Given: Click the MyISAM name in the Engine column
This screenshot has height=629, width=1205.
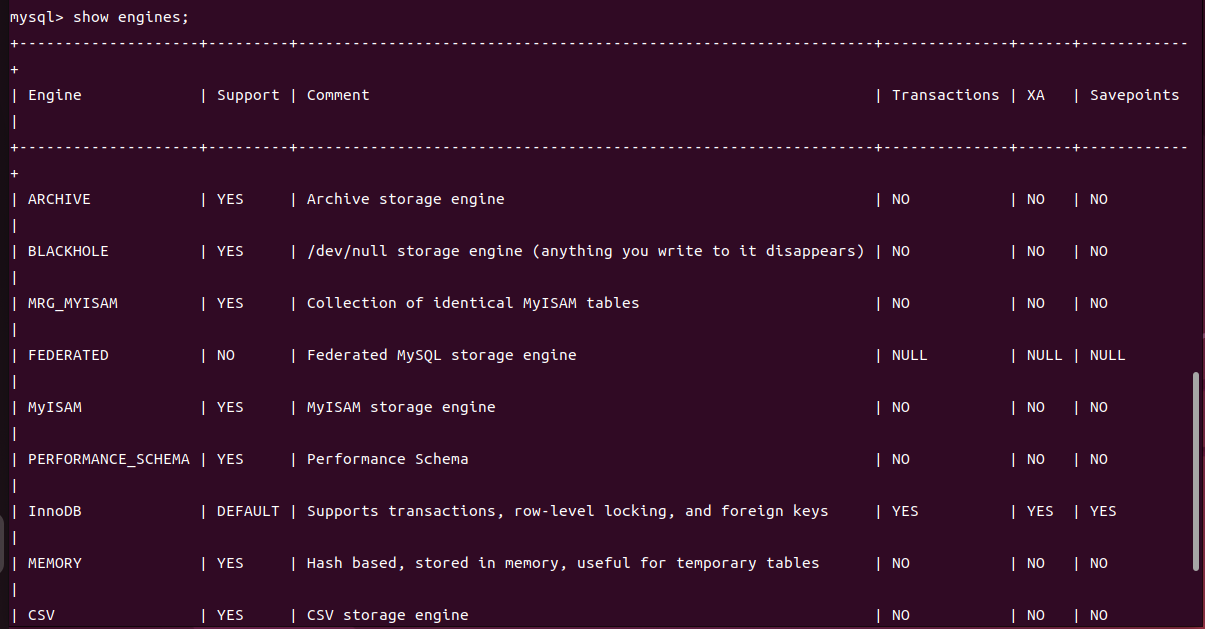Looking at the screenshot, I should 55,407.
